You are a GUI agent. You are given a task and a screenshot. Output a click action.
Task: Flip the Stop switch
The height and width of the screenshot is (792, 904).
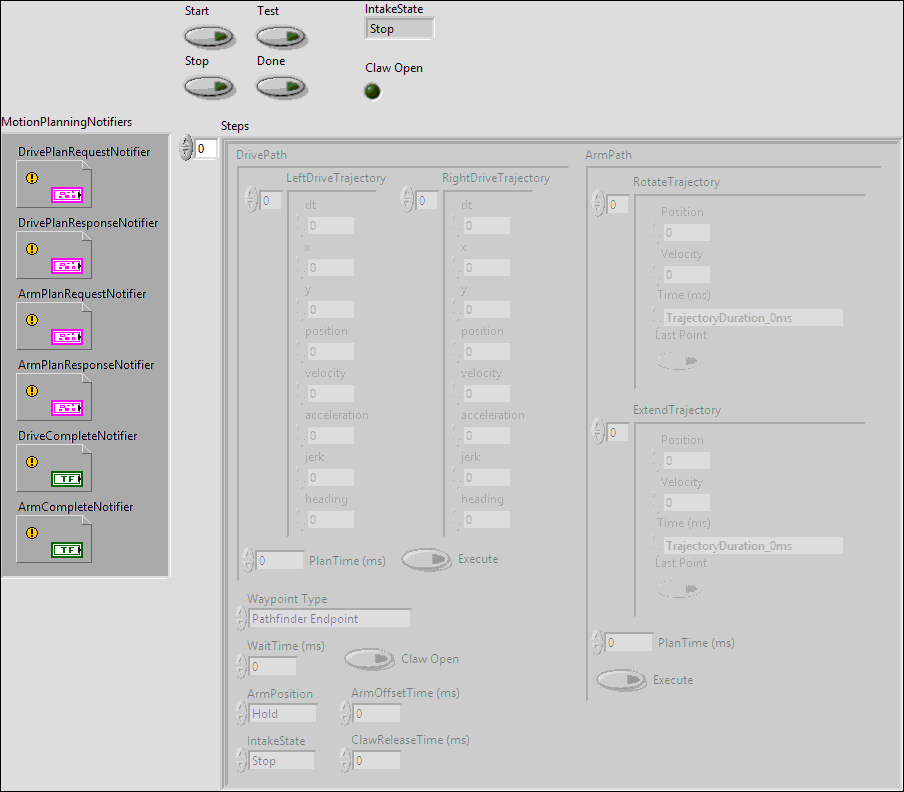[x=209, y=86]
